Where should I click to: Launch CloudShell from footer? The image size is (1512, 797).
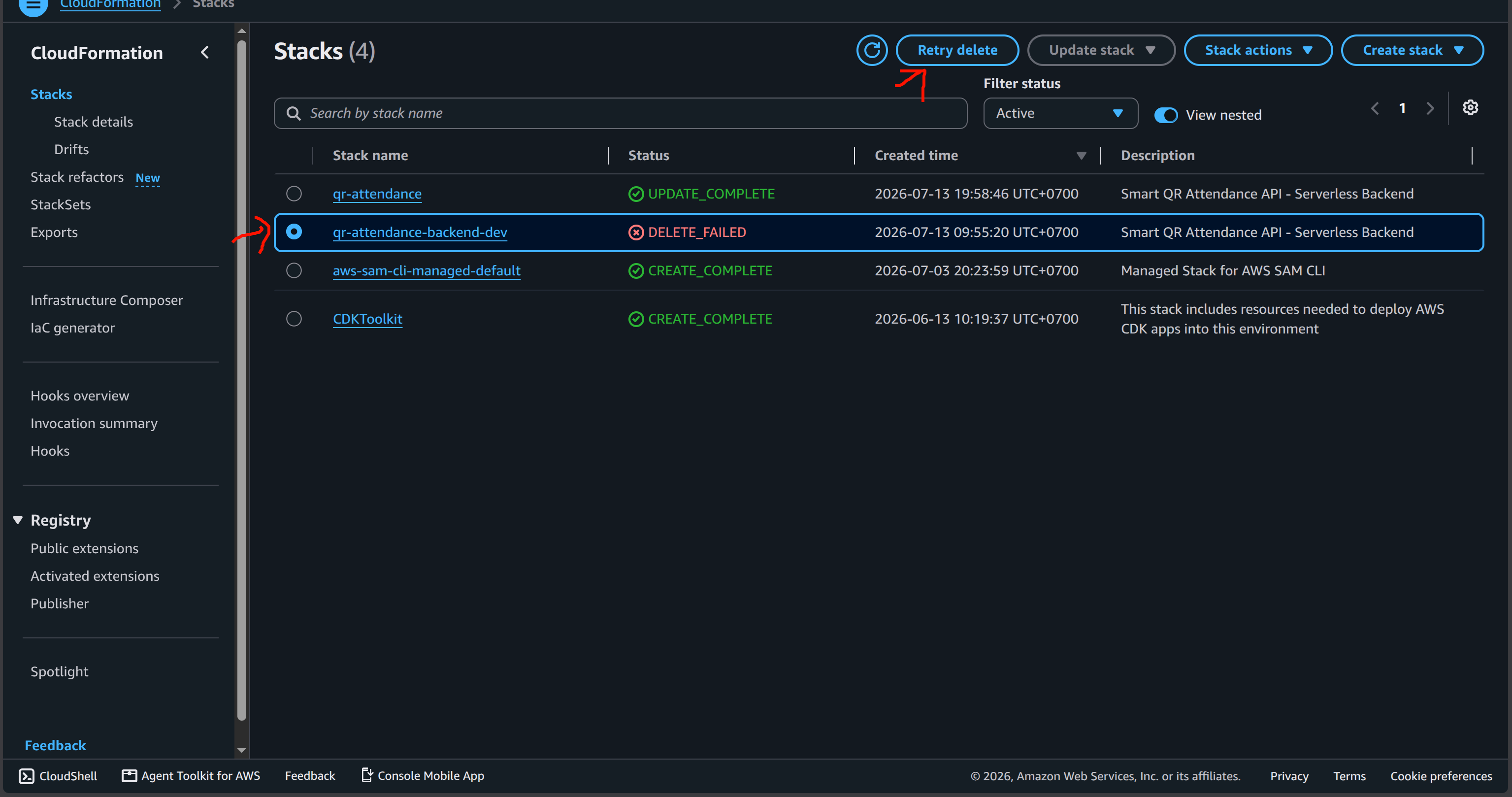pos(58,776)
